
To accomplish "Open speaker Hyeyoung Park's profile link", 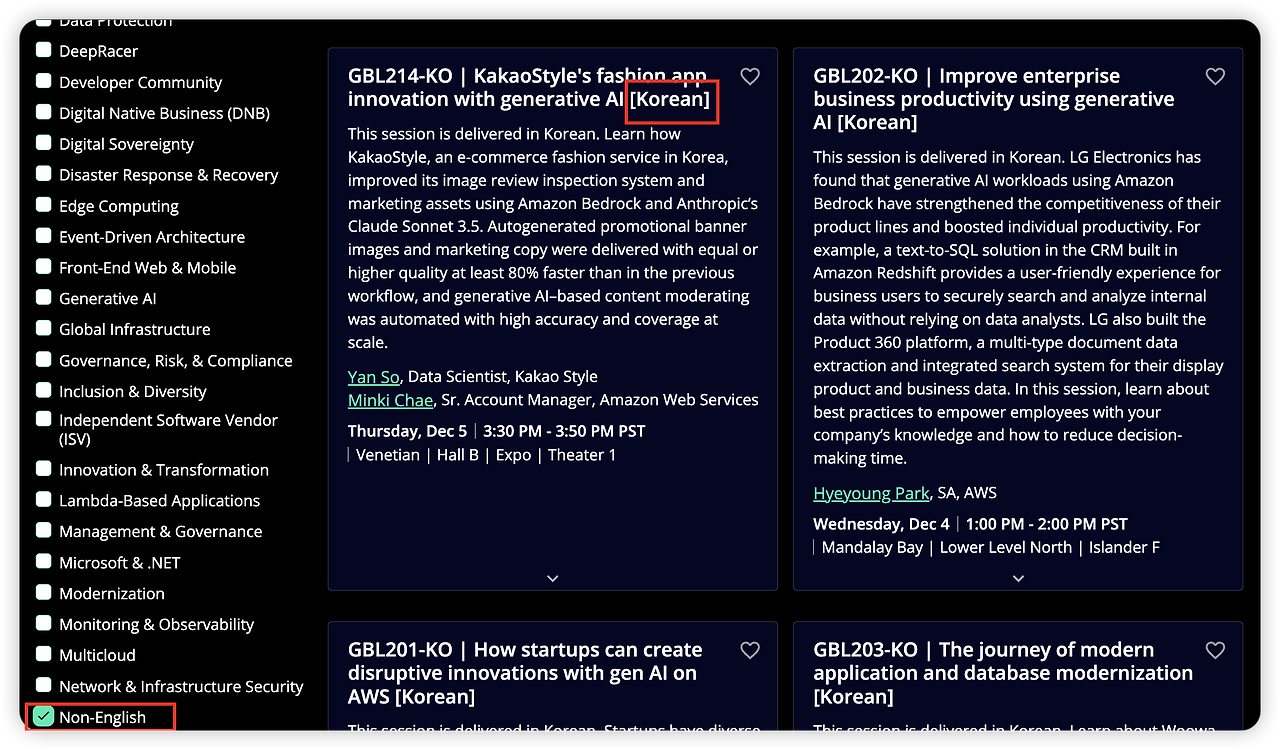I will click(x=871, y=493).
